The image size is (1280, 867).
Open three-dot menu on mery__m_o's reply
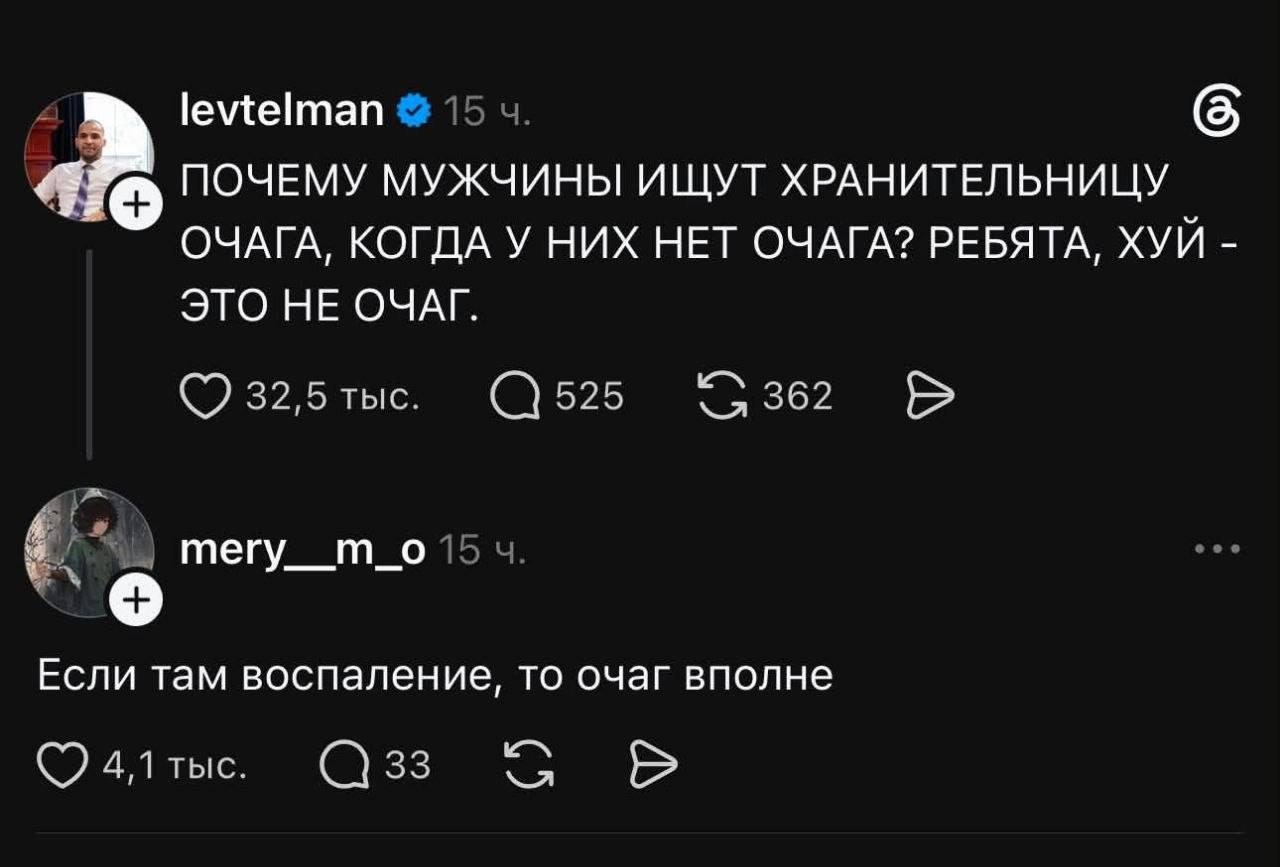coord(1220,549)
